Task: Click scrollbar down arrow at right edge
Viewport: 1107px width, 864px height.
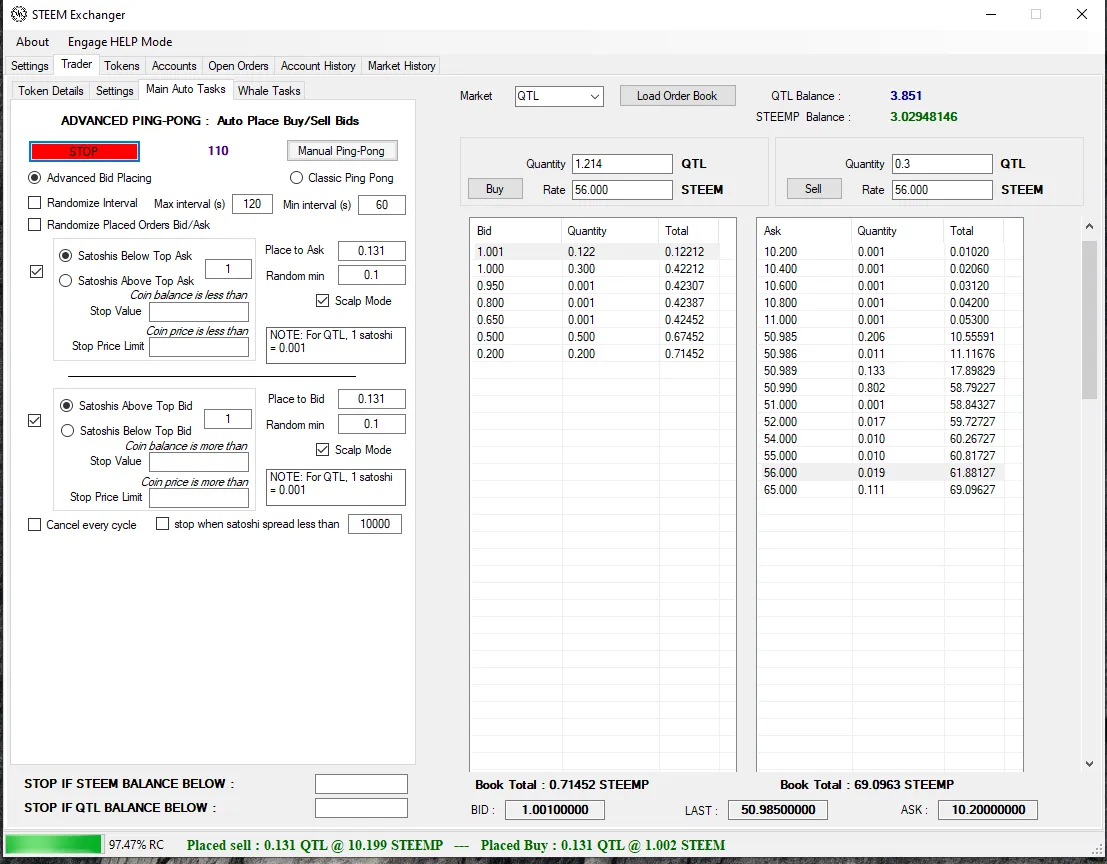Action: tap(1089, 764)
